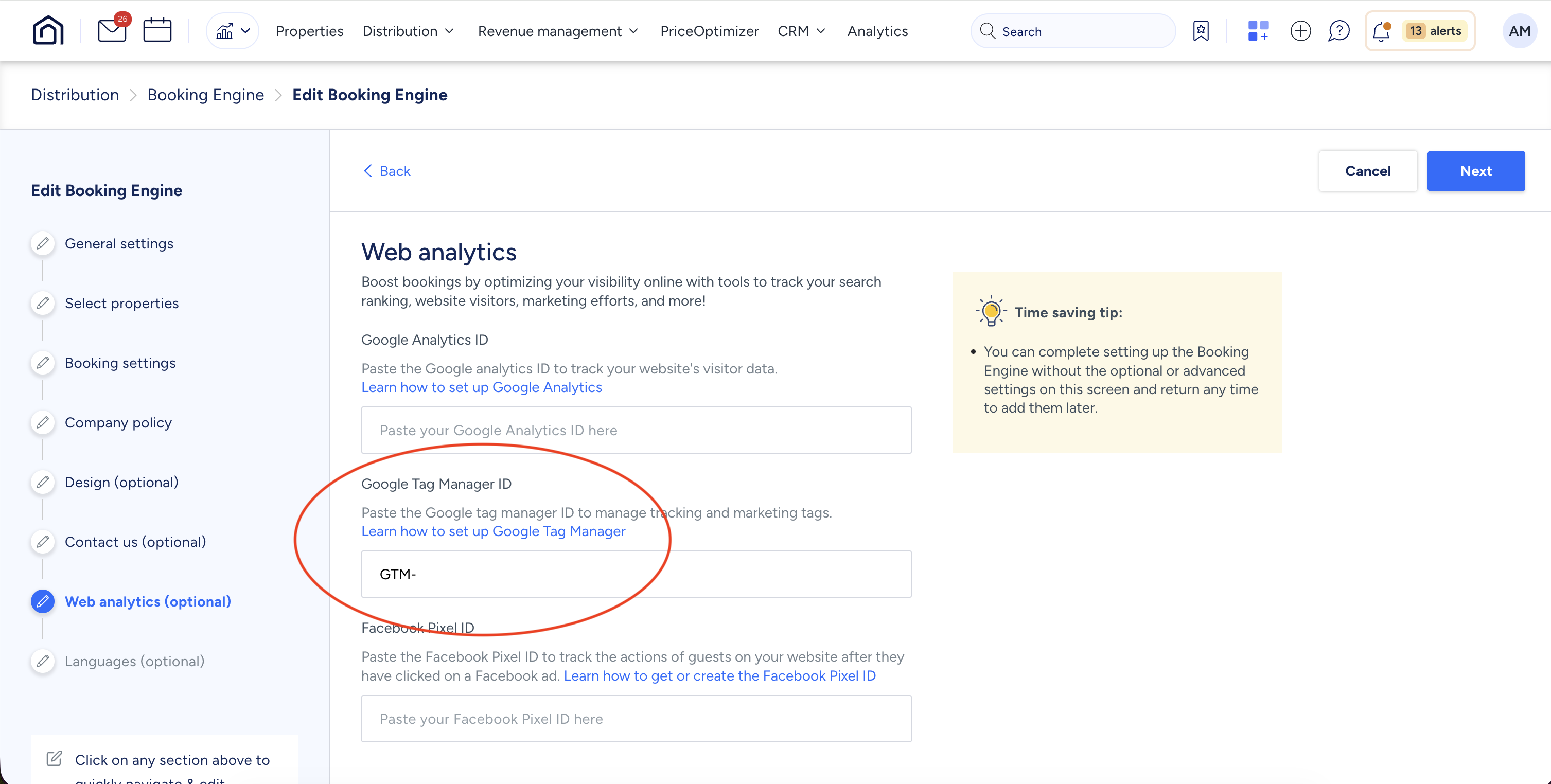Click the 13 alerts bell
This screenshot has height=784, width=1551.
pyautogui.click(x=1420, y=31)
